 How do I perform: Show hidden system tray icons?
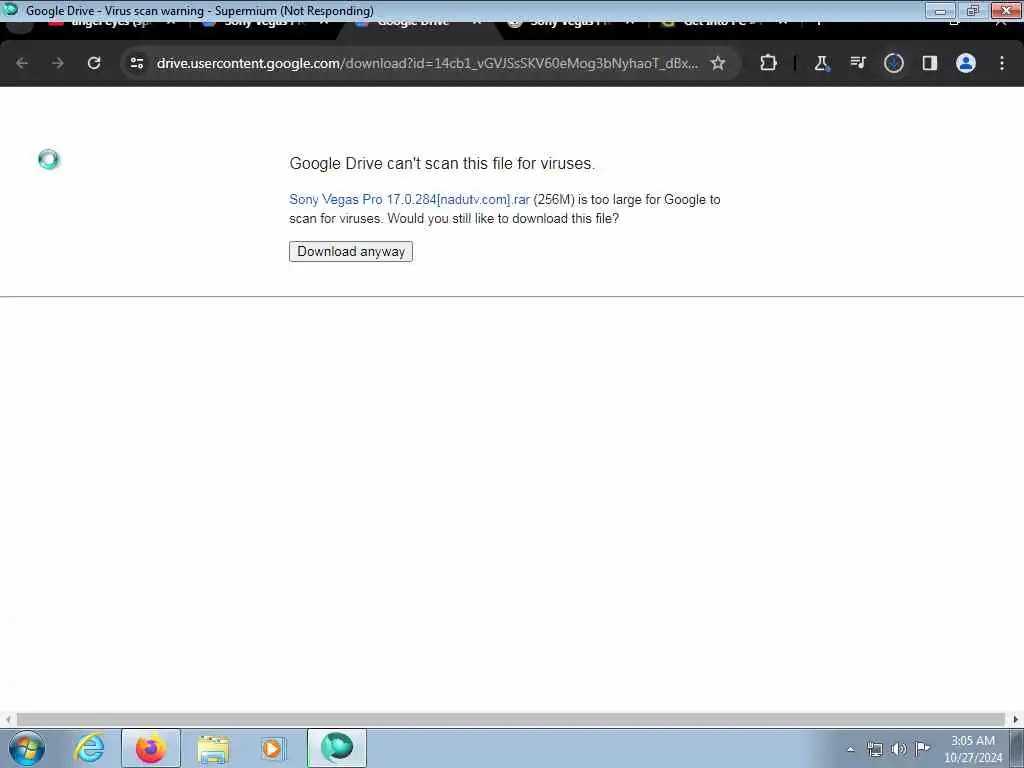tap(850, 749)
